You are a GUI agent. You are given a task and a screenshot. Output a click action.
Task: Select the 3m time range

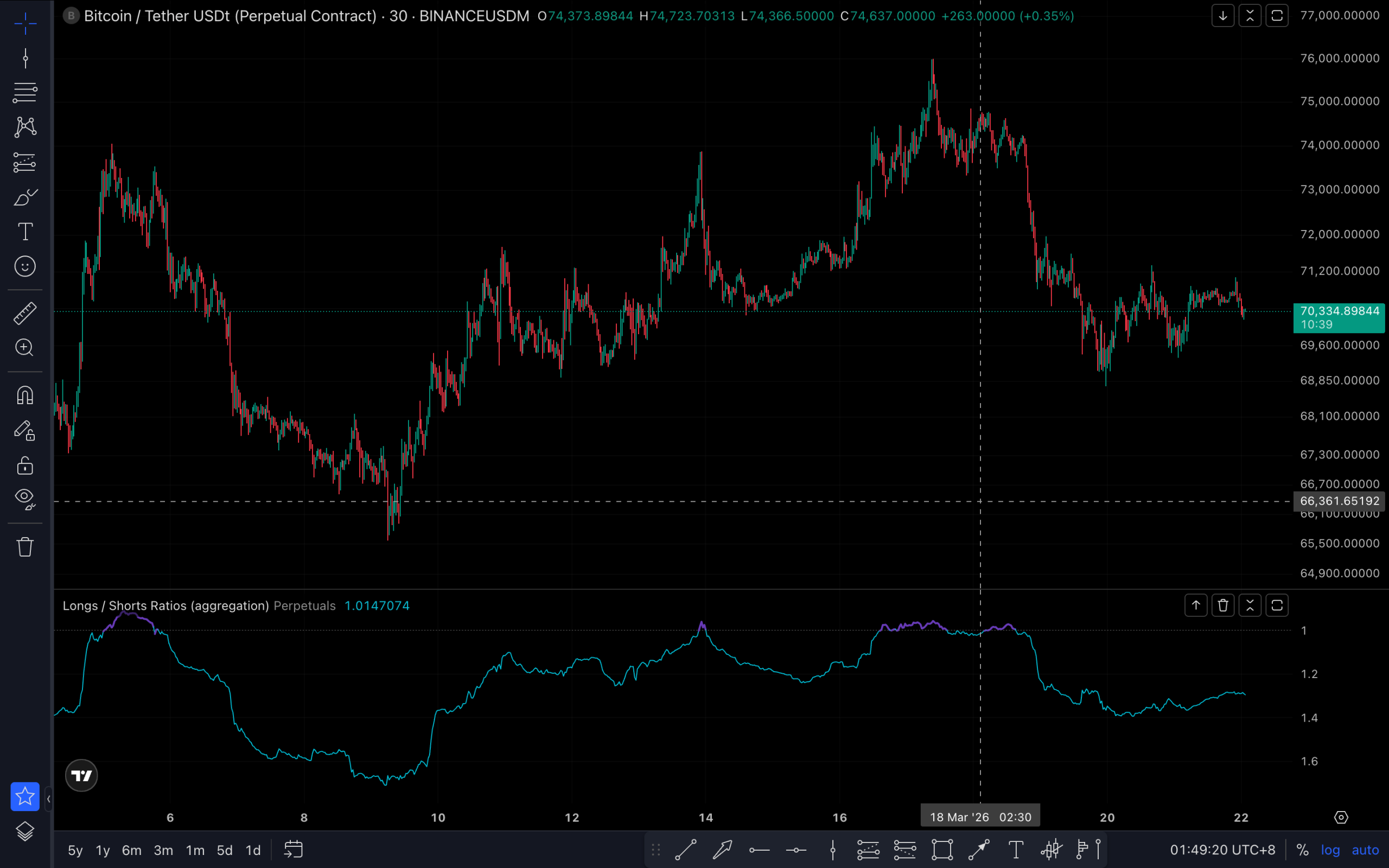[x=163, y=850]
